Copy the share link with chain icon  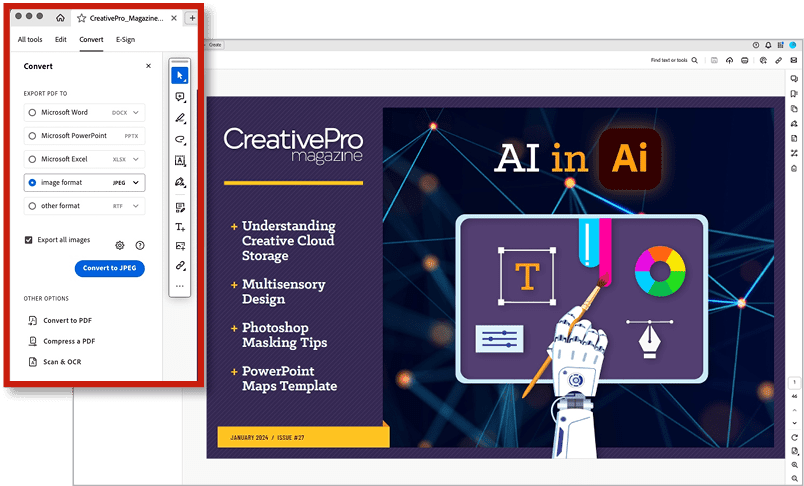(778, 60)
